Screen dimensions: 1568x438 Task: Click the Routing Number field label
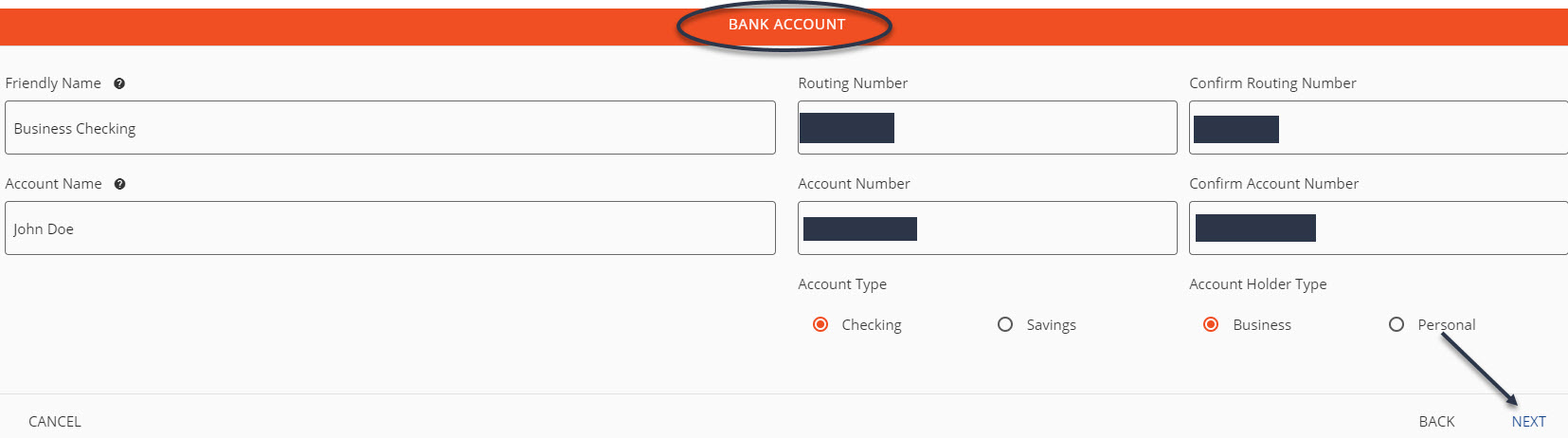[853, 83]
